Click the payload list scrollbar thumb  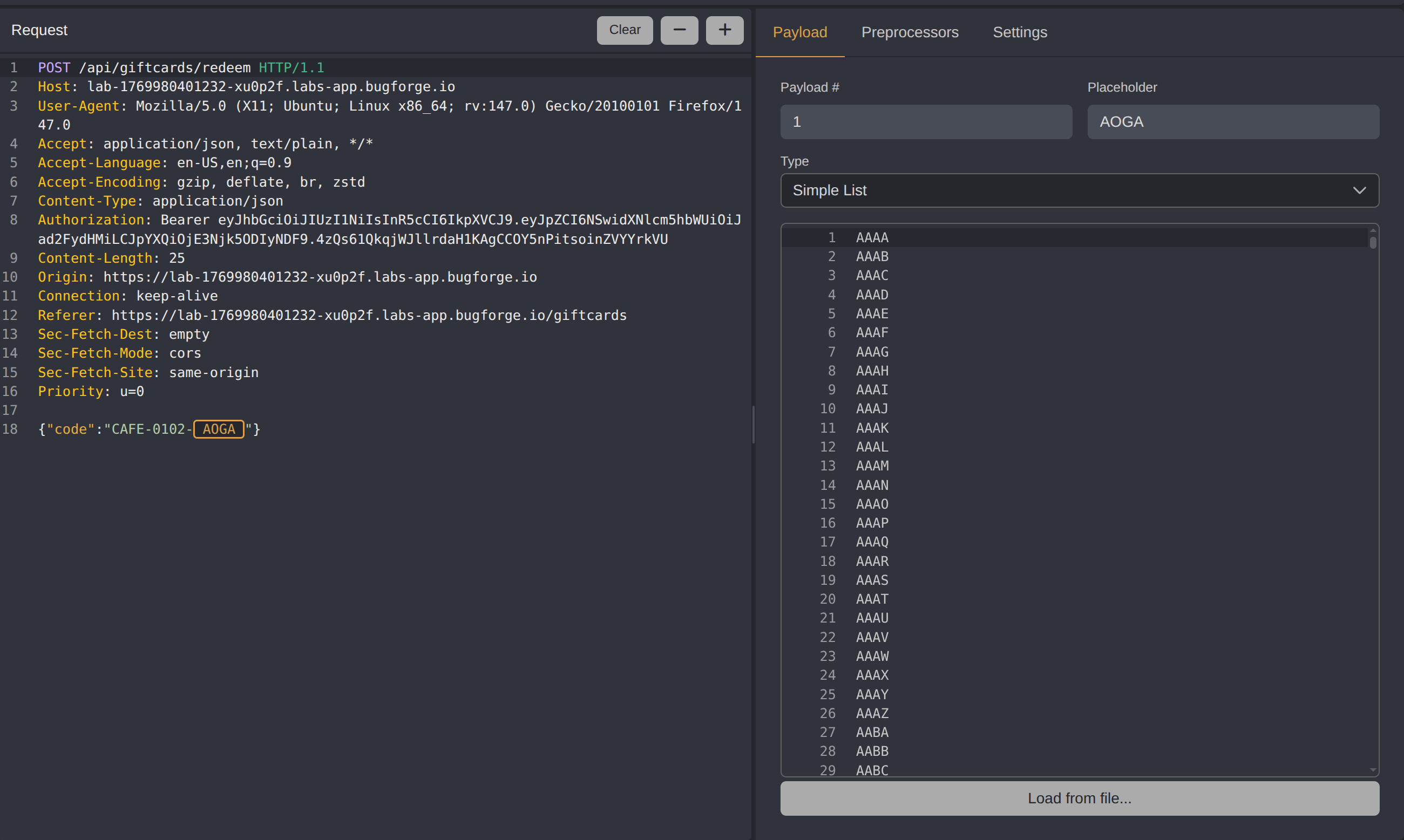pyautogui.click(x=1372, y=243)
